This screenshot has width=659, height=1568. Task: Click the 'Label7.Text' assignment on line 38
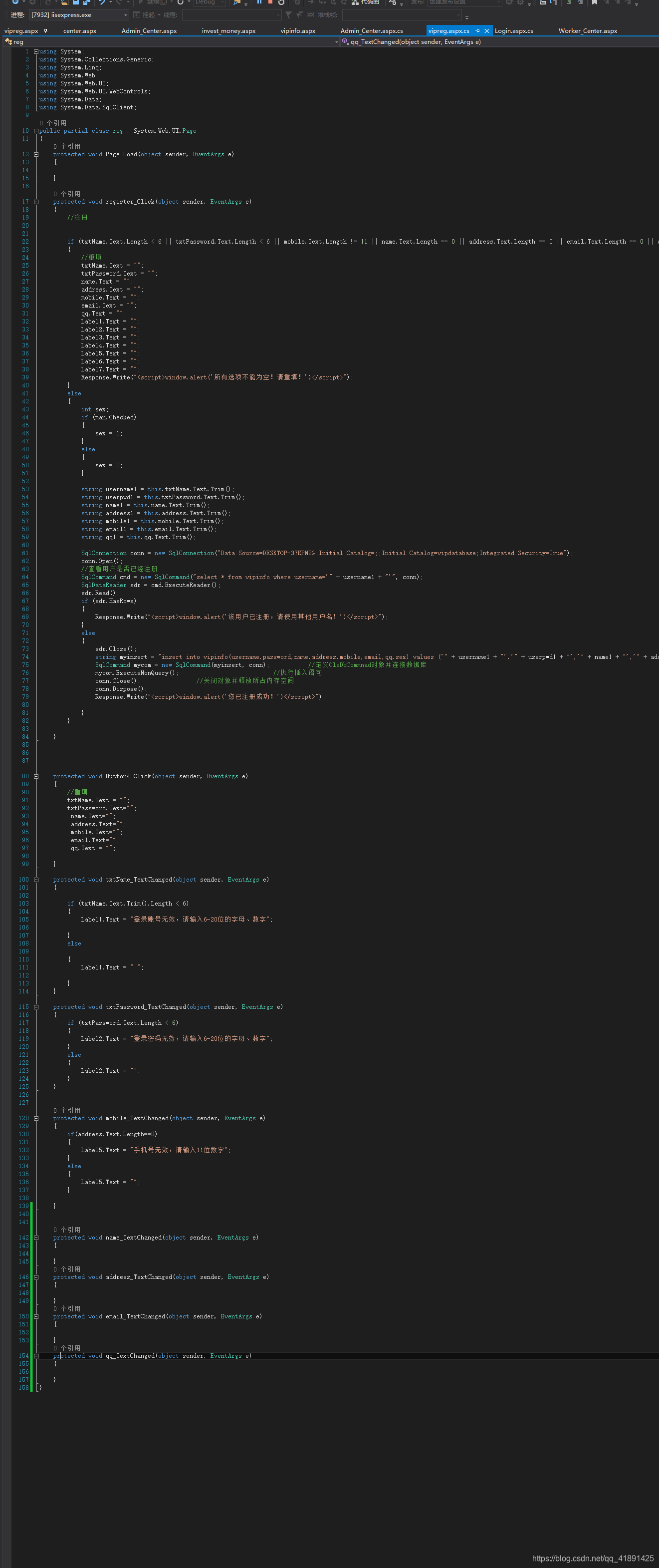click(111, 369)
